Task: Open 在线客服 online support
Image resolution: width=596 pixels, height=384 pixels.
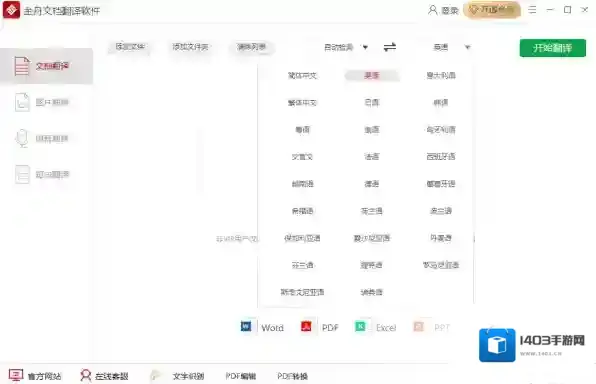Action: (x=104, y=376)
